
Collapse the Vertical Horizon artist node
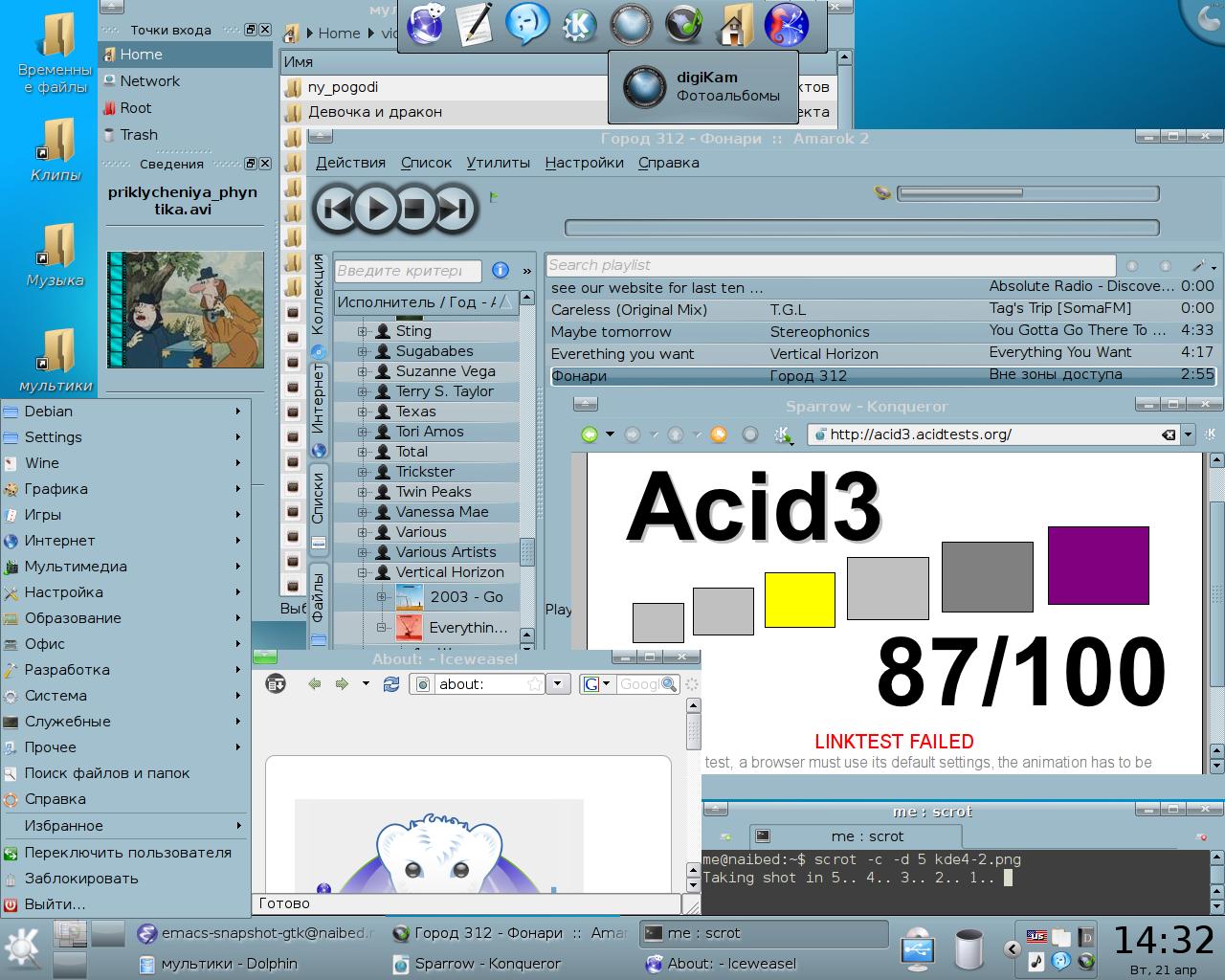363,572
